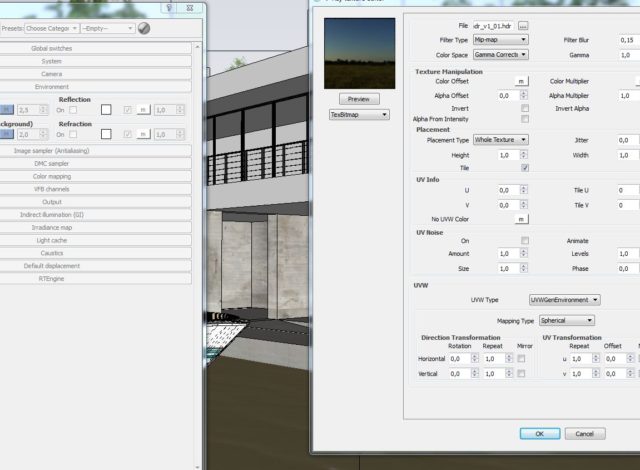This screenshot has width=640, height=470.
Task: Enable the Reflection On checkbox
Action: point(73,109)
